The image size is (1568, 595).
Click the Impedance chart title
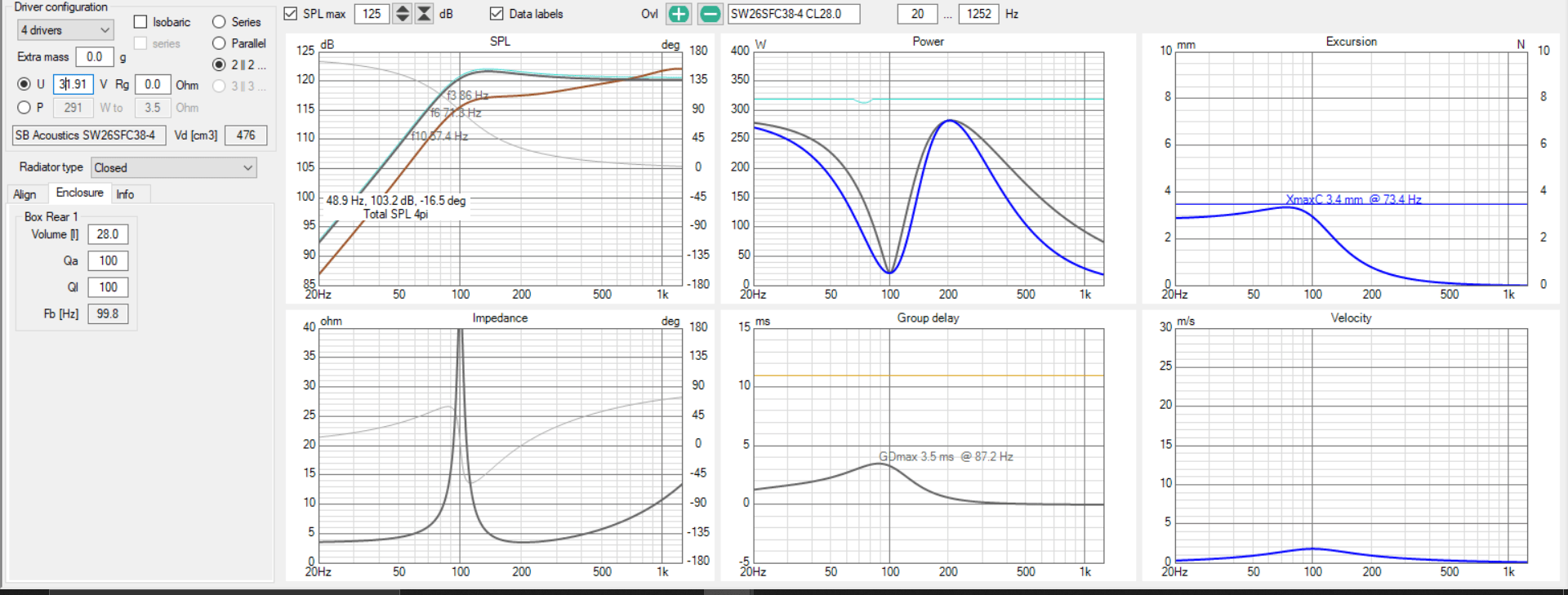click(500, 318)
